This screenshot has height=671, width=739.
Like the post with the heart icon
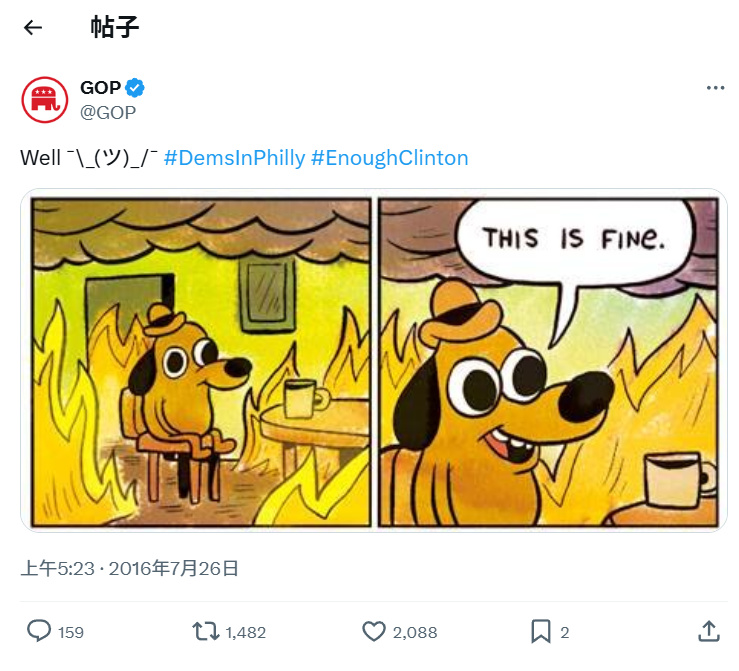373,631
